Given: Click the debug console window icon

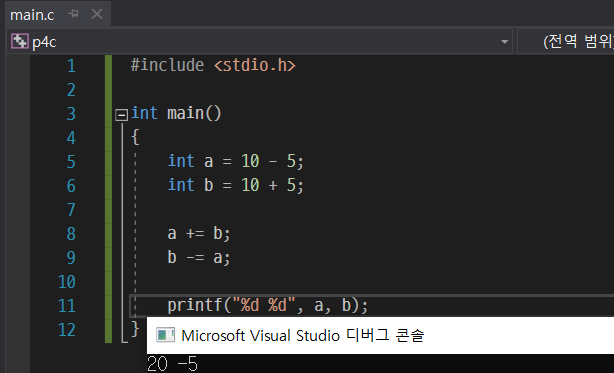Looking at the screenshot, I should (x=165, y=335).
